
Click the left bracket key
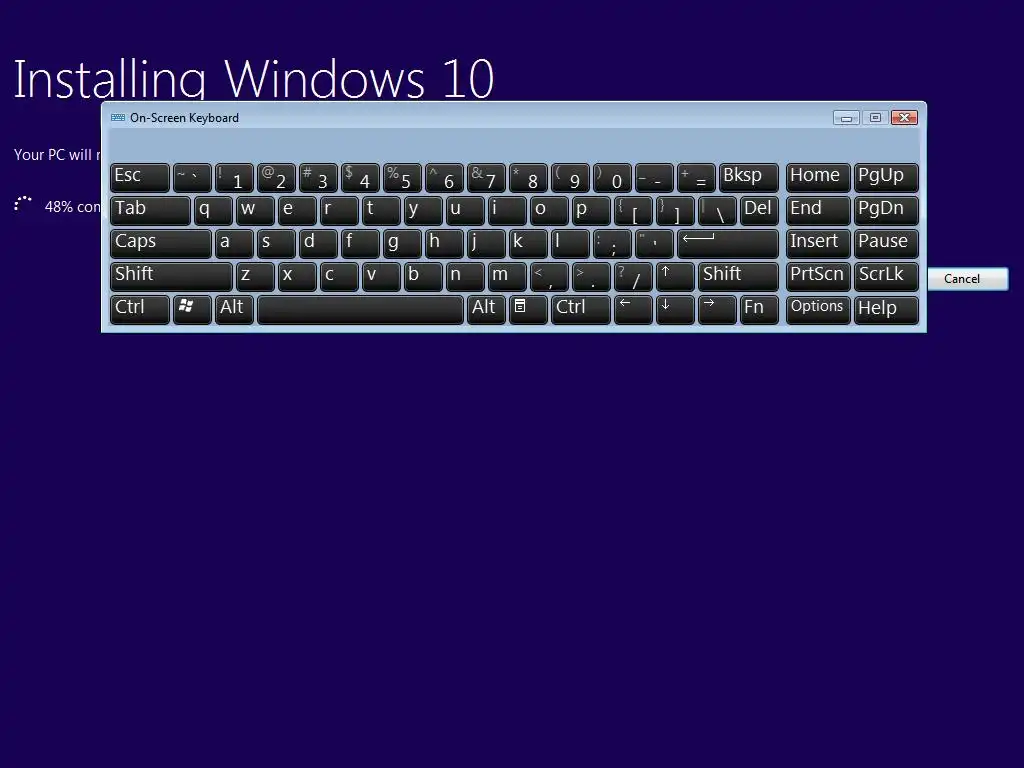[633, 210]
